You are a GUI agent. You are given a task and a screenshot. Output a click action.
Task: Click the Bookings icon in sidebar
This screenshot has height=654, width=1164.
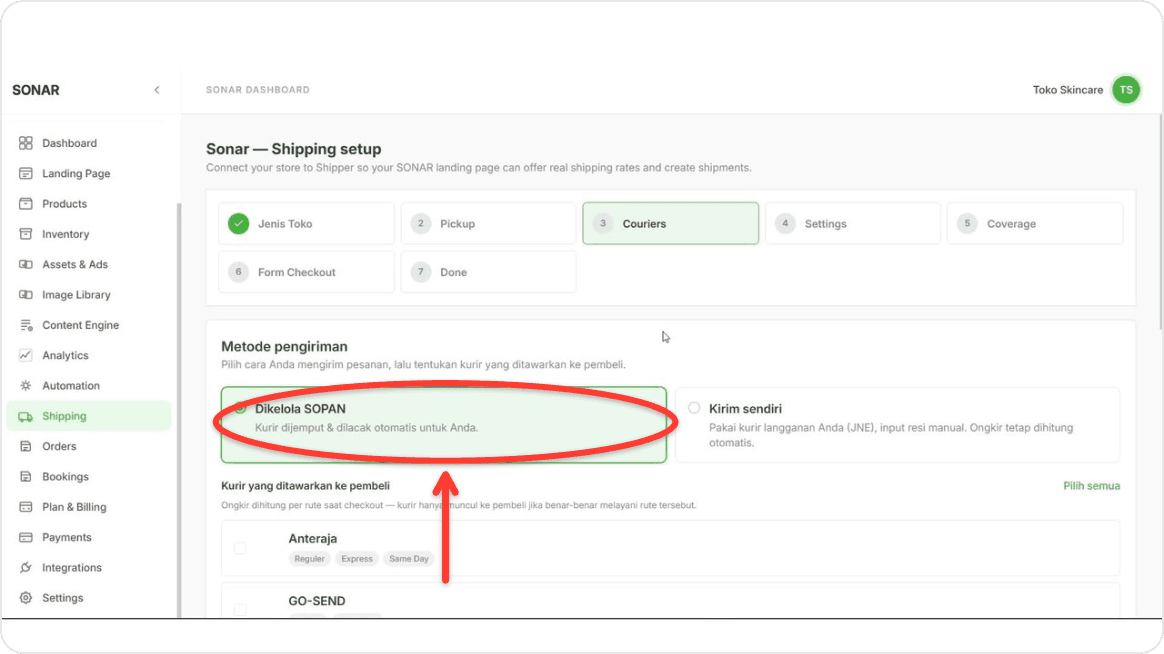click(25, 477)
